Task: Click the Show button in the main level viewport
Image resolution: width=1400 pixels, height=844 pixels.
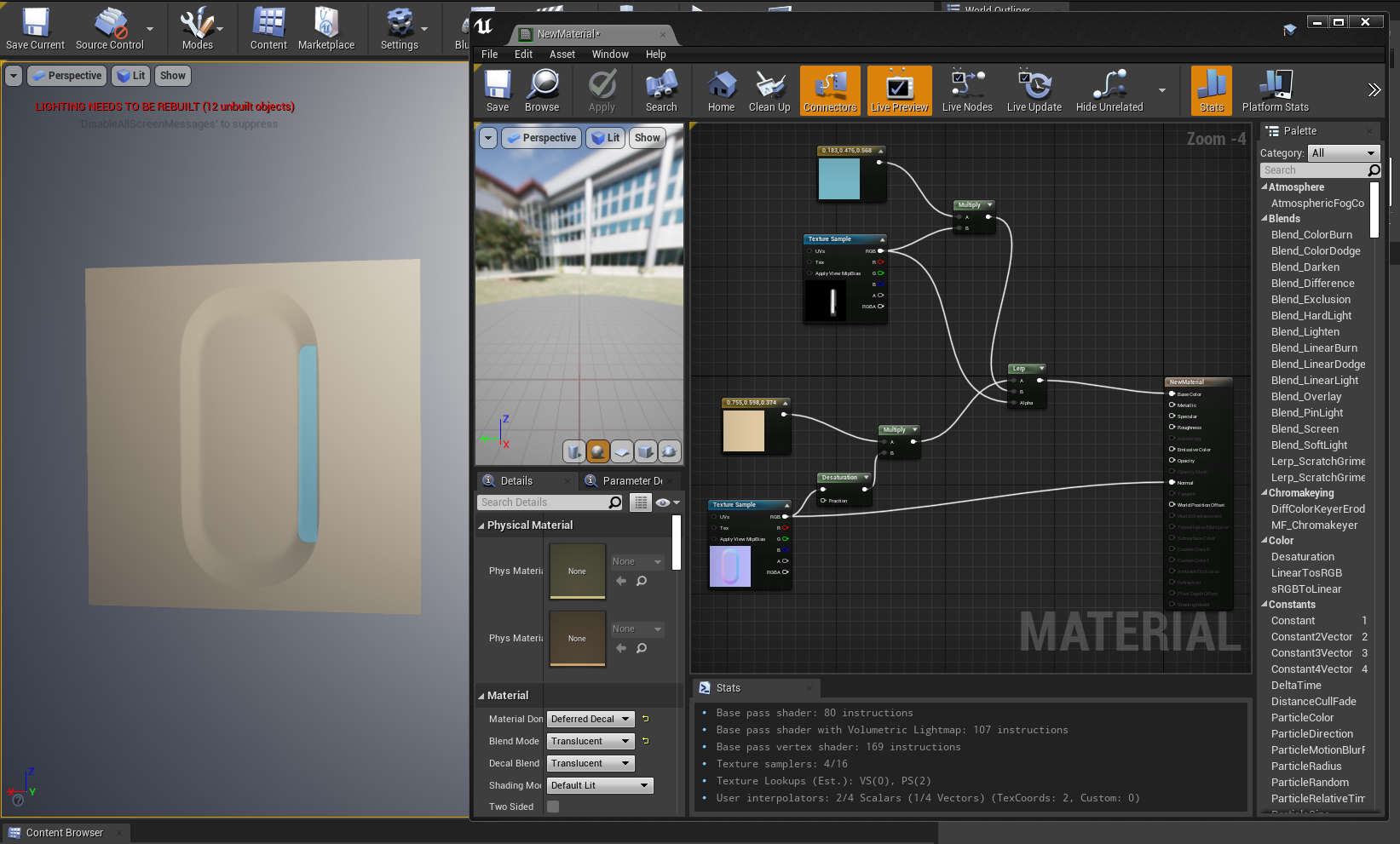Action: click(x=172, y=76)
